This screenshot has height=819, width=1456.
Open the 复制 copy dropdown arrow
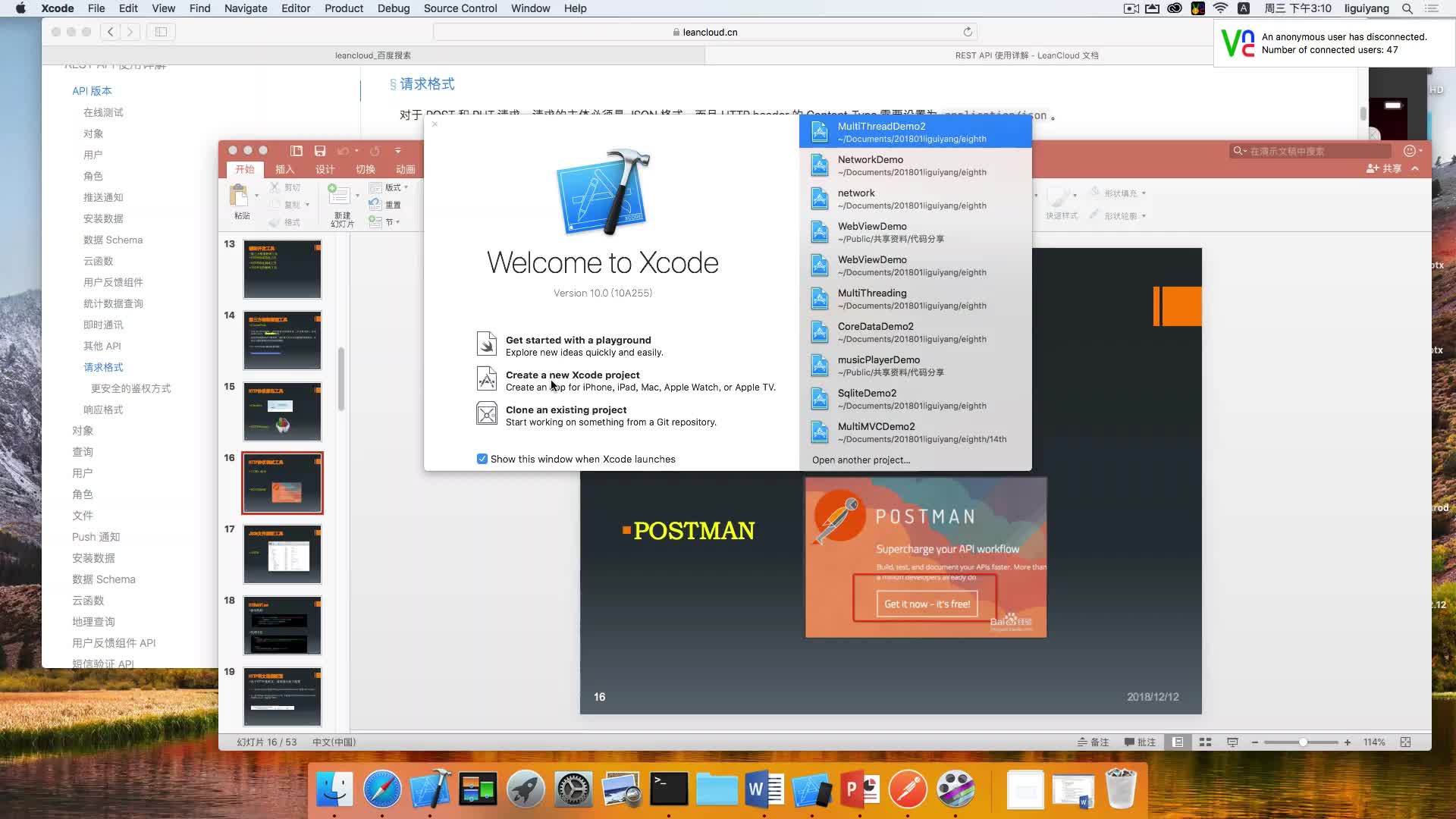(x=307, y=205)
